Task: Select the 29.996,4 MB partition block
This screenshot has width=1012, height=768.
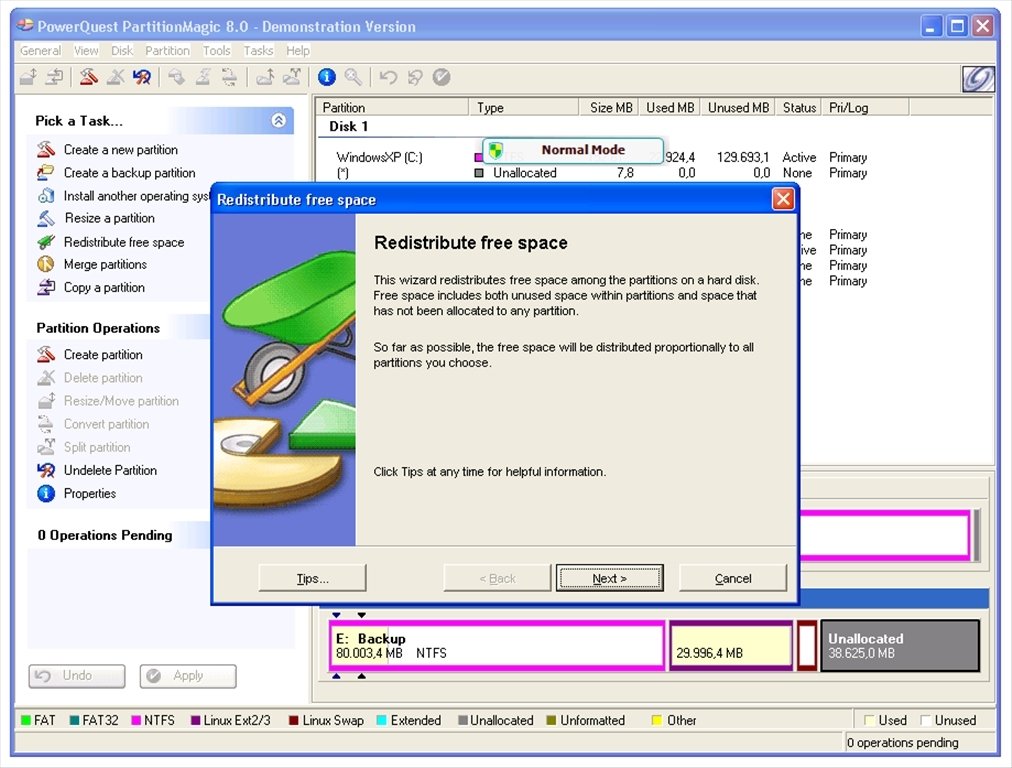Action: point(731,645)
